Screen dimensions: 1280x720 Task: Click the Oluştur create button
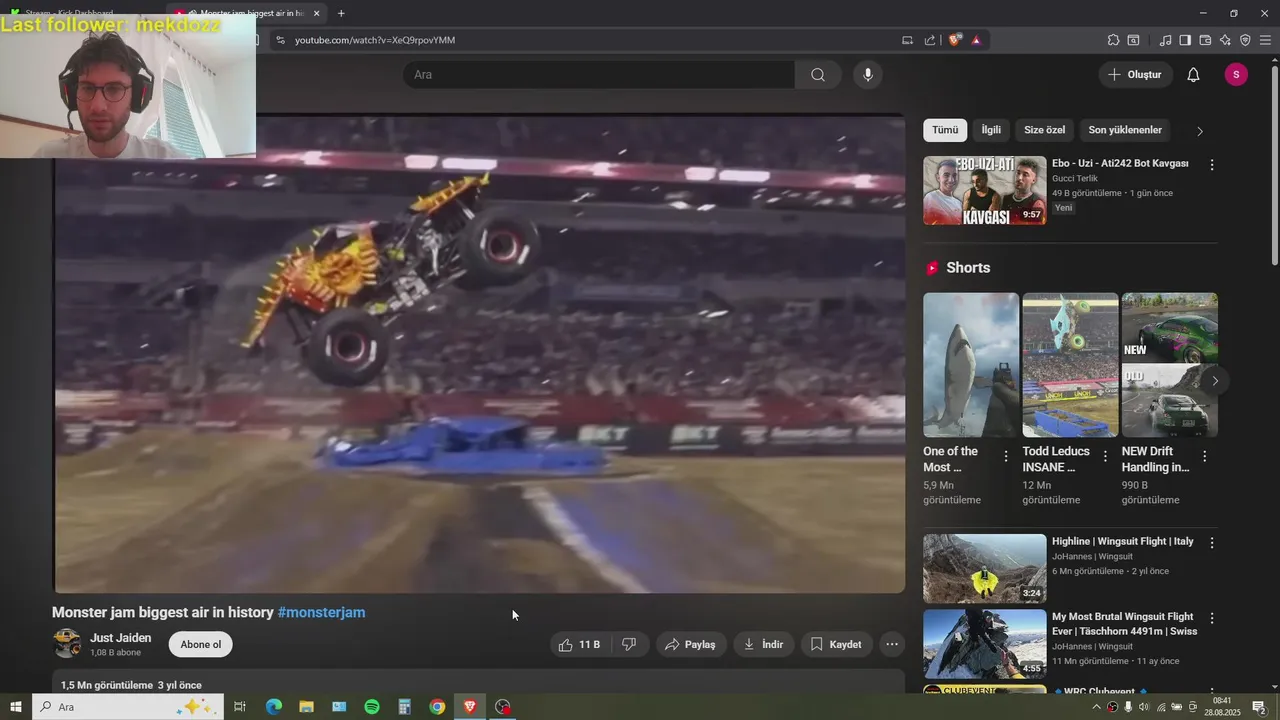click(x=1136, y=75)
